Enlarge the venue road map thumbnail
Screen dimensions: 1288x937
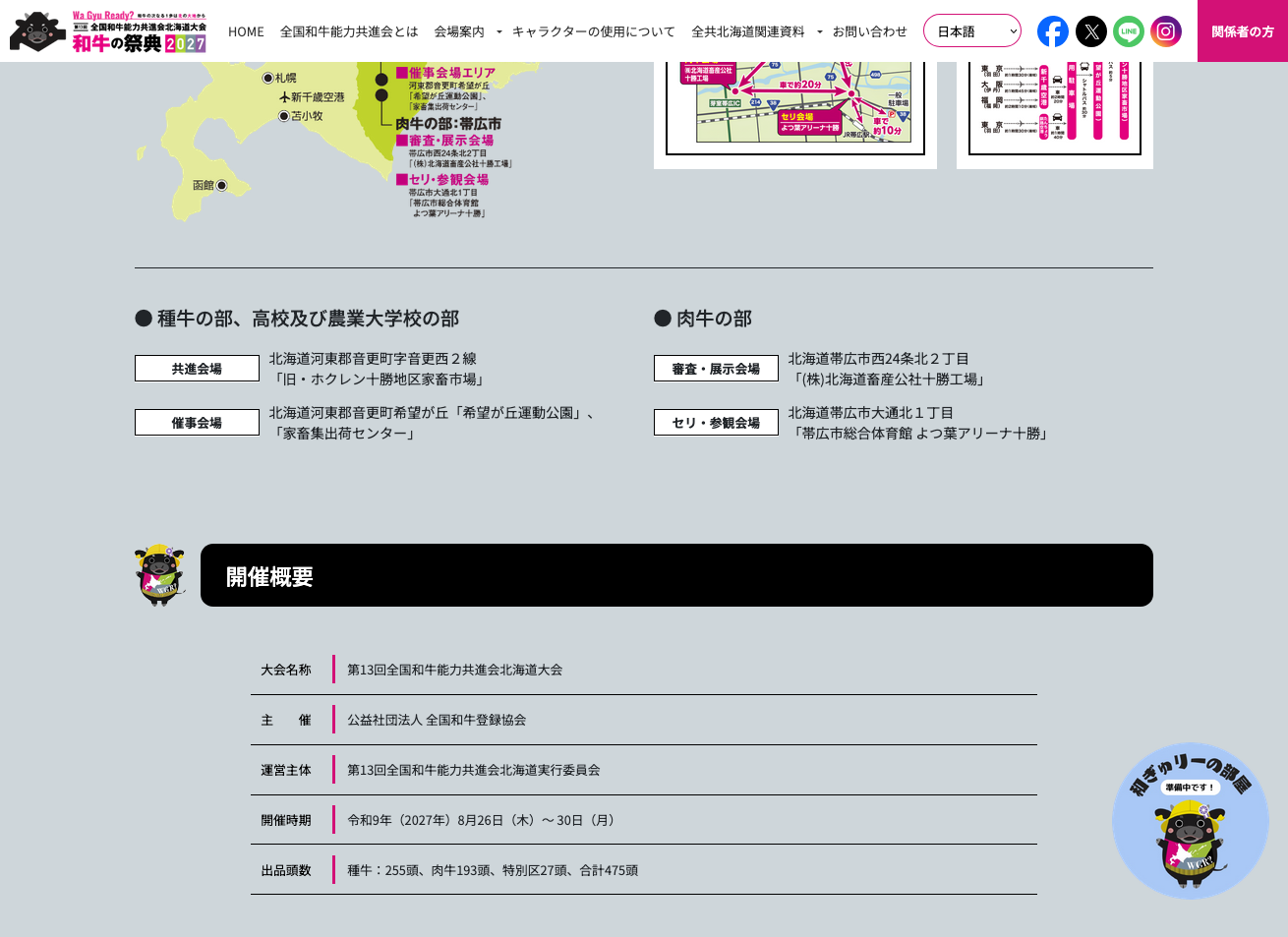click(794, 106)
